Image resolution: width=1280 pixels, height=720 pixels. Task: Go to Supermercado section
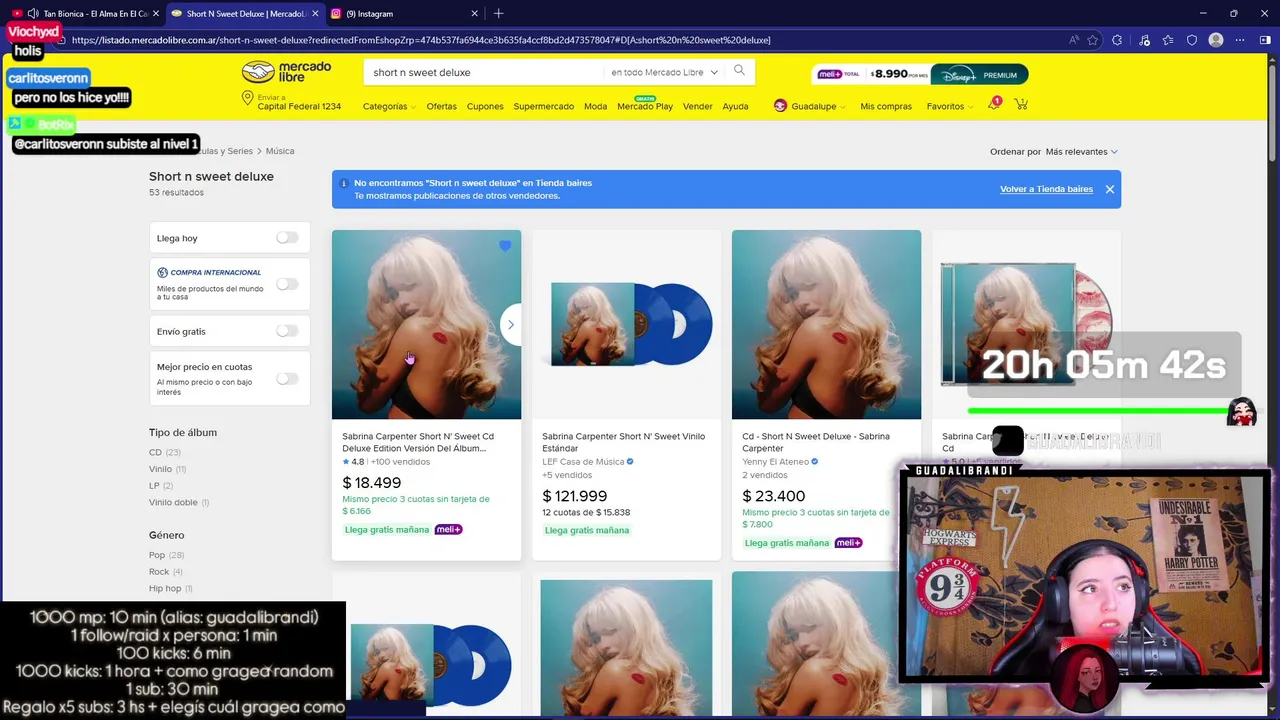(543, 106)
